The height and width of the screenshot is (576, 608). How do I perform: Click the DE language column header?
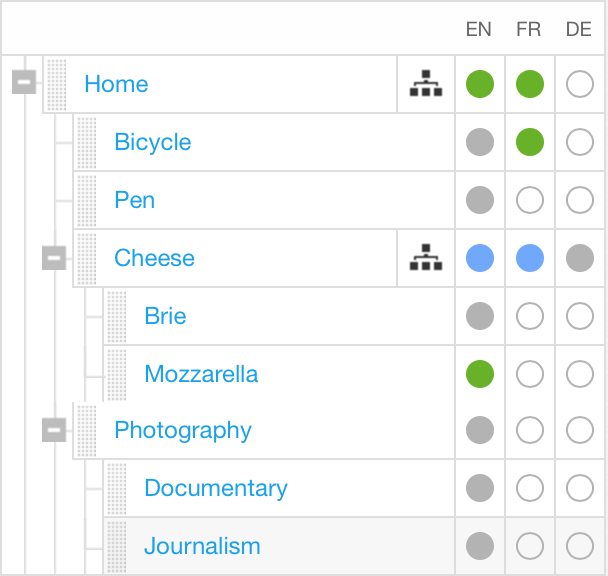[x=579, y=30]
